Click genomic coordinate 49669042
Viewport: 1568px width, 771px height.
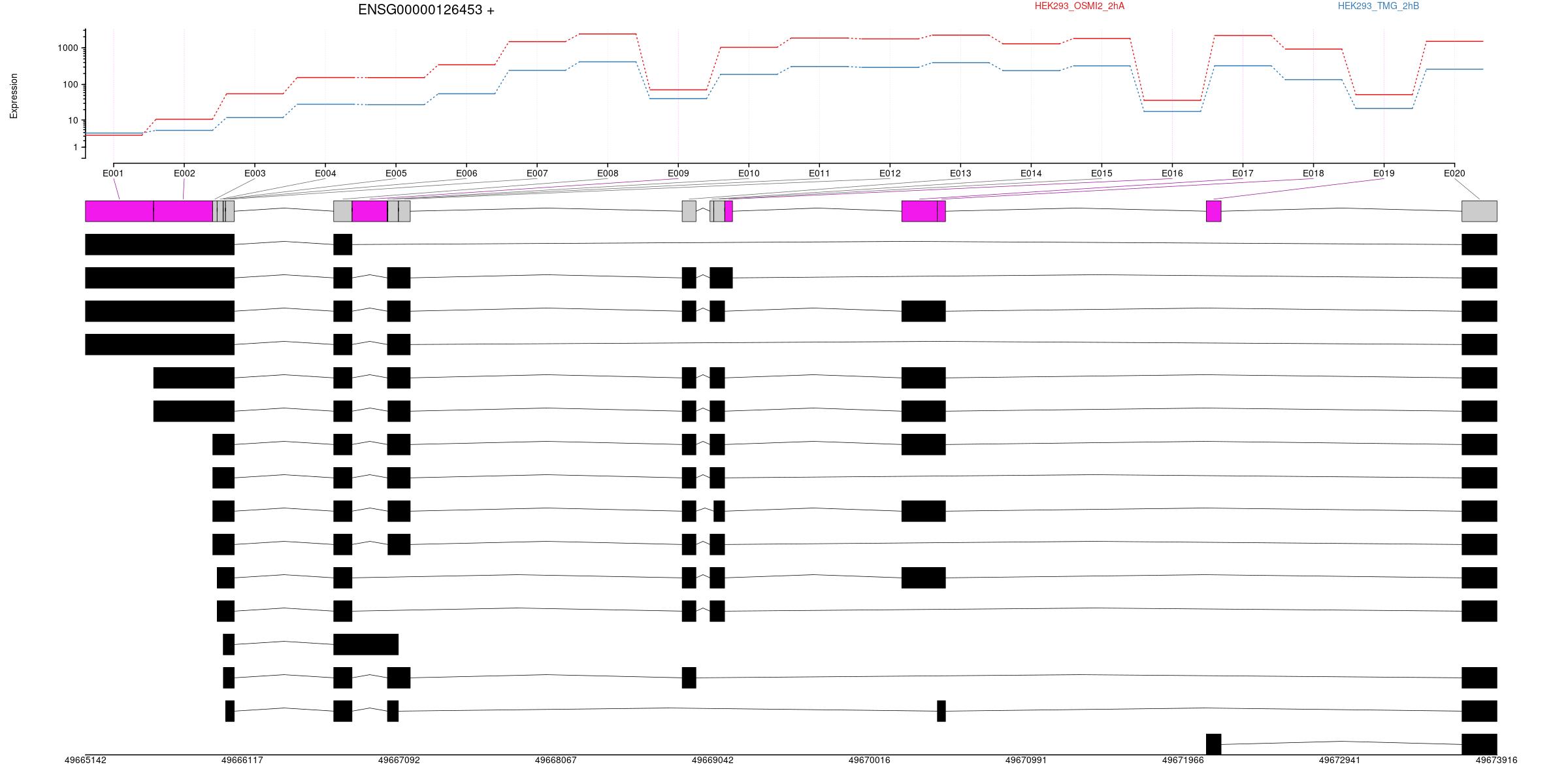pos(713,760)
